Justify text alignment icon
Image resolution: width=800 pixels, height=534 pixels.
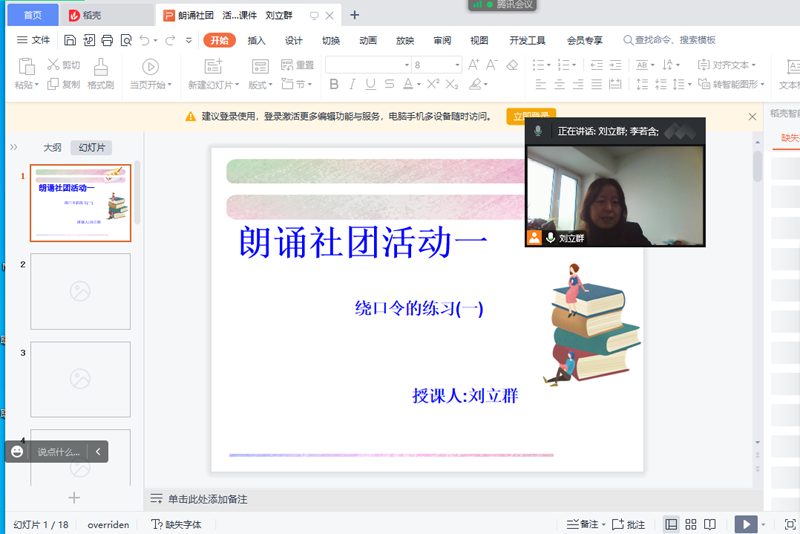(x=596, y=84)
